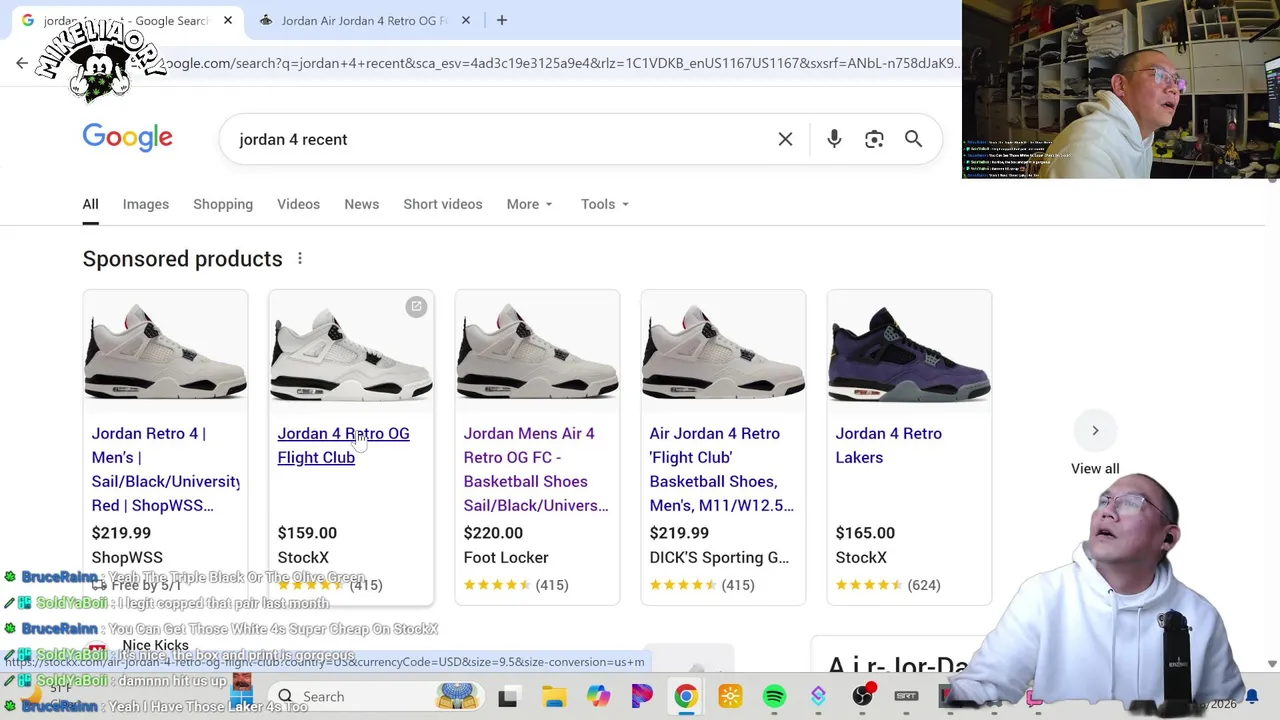Open Jordan 4 Retro OG Flight Club link
1280x720 pixels.
click(x=343, y=445)
